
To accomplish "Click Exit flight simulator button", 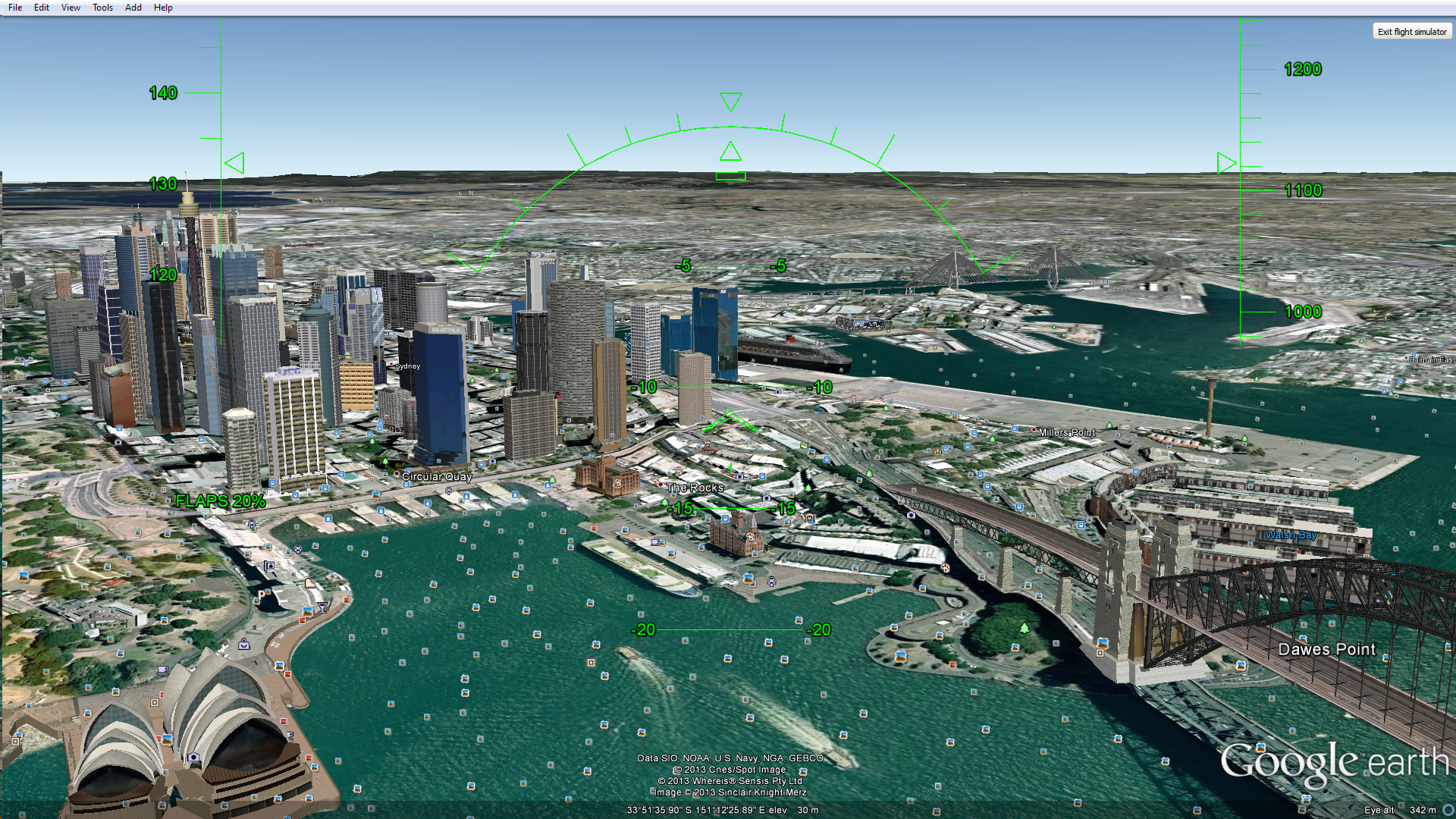I will [1411, 32].
